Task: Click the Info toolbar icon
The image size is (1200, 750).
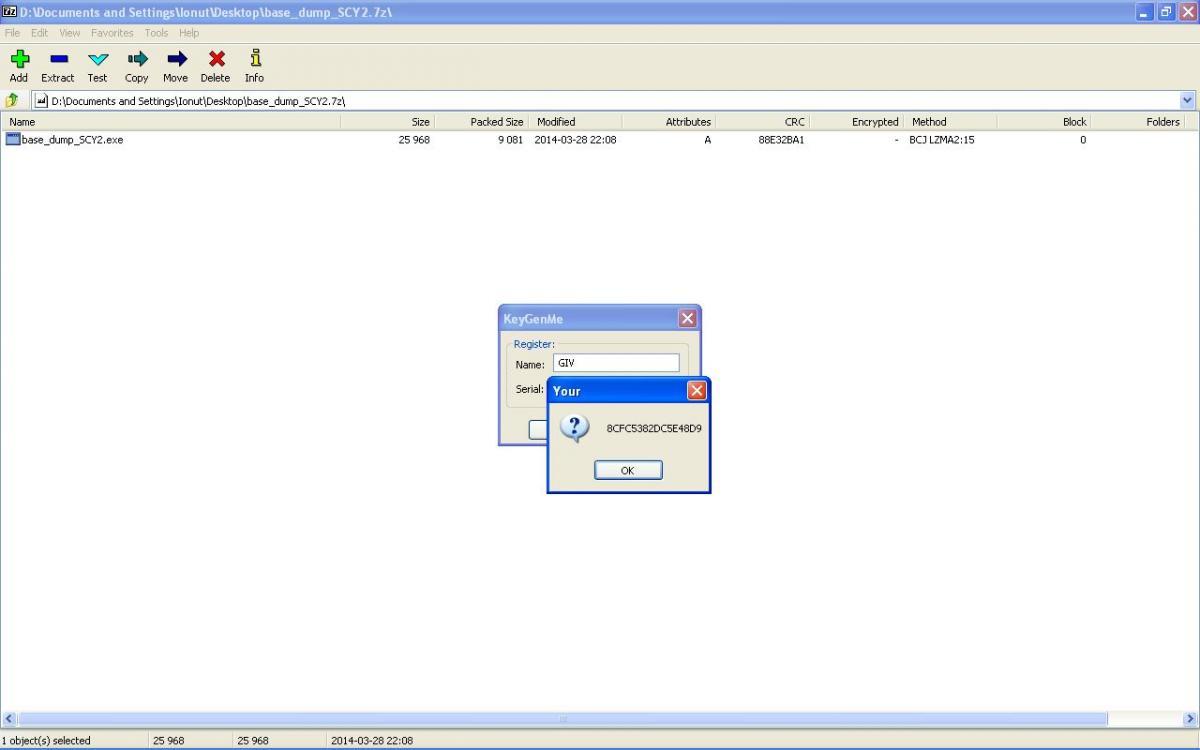Action: [255, 58]
